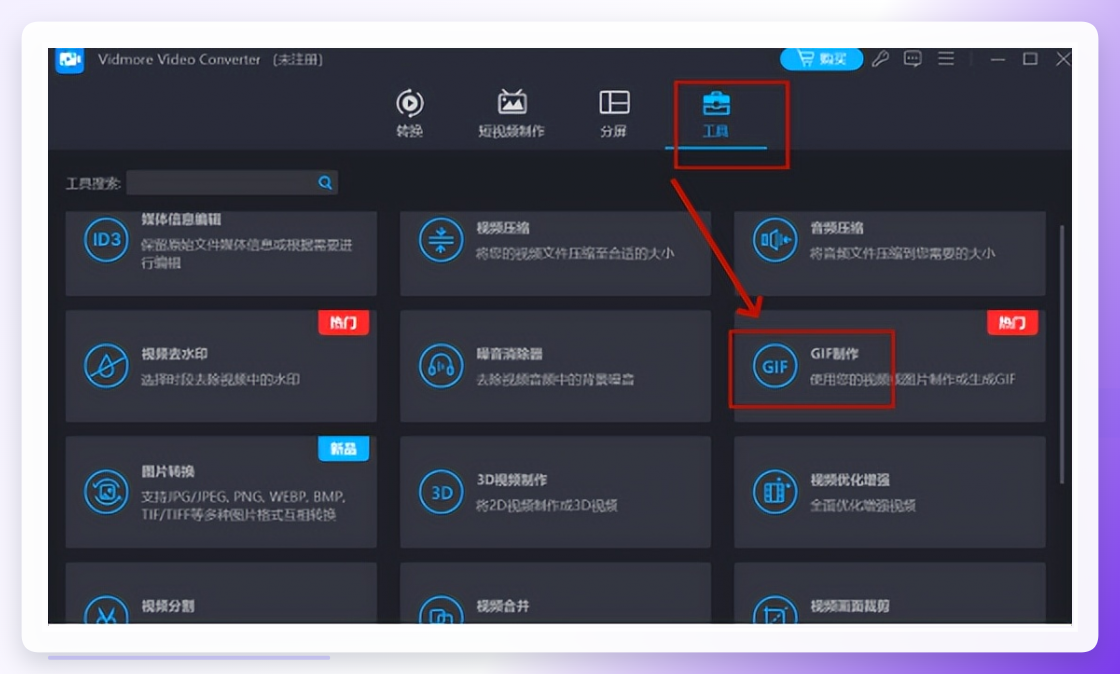Open the 3D视频制作 round 3D icon
Viewport: 1120px width, 674px height.
click(x=441, y=491)
